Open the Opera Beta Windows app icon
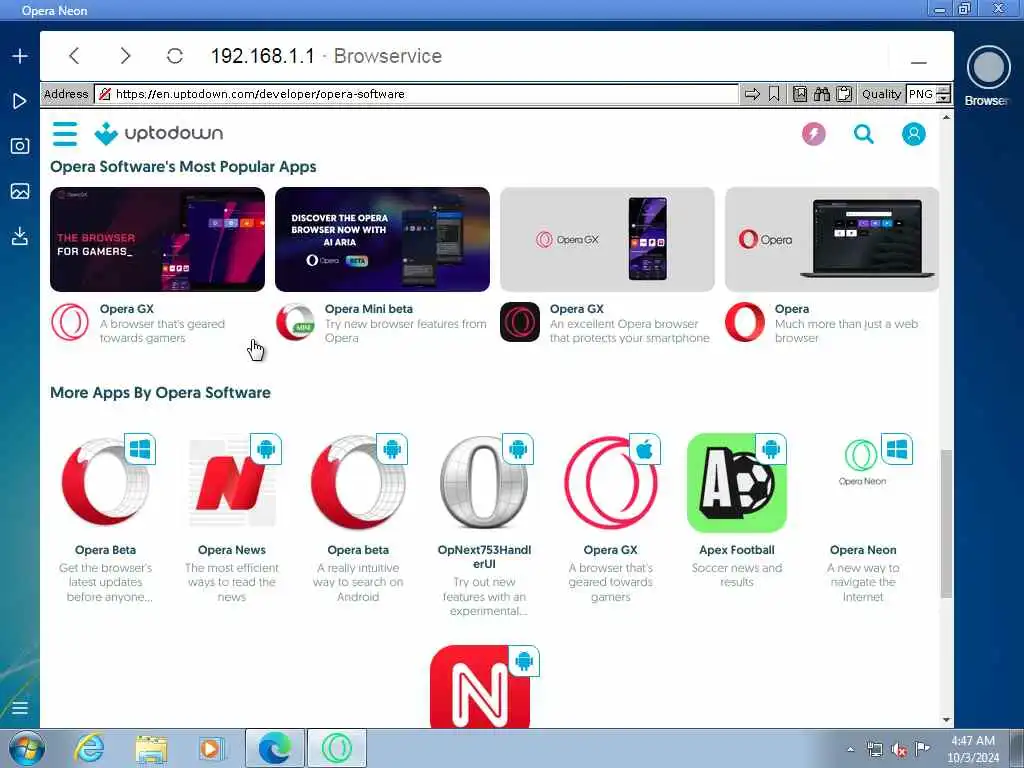Image resolution: width=1024 pixels, height=768 pixels. (x=105, y=483)
